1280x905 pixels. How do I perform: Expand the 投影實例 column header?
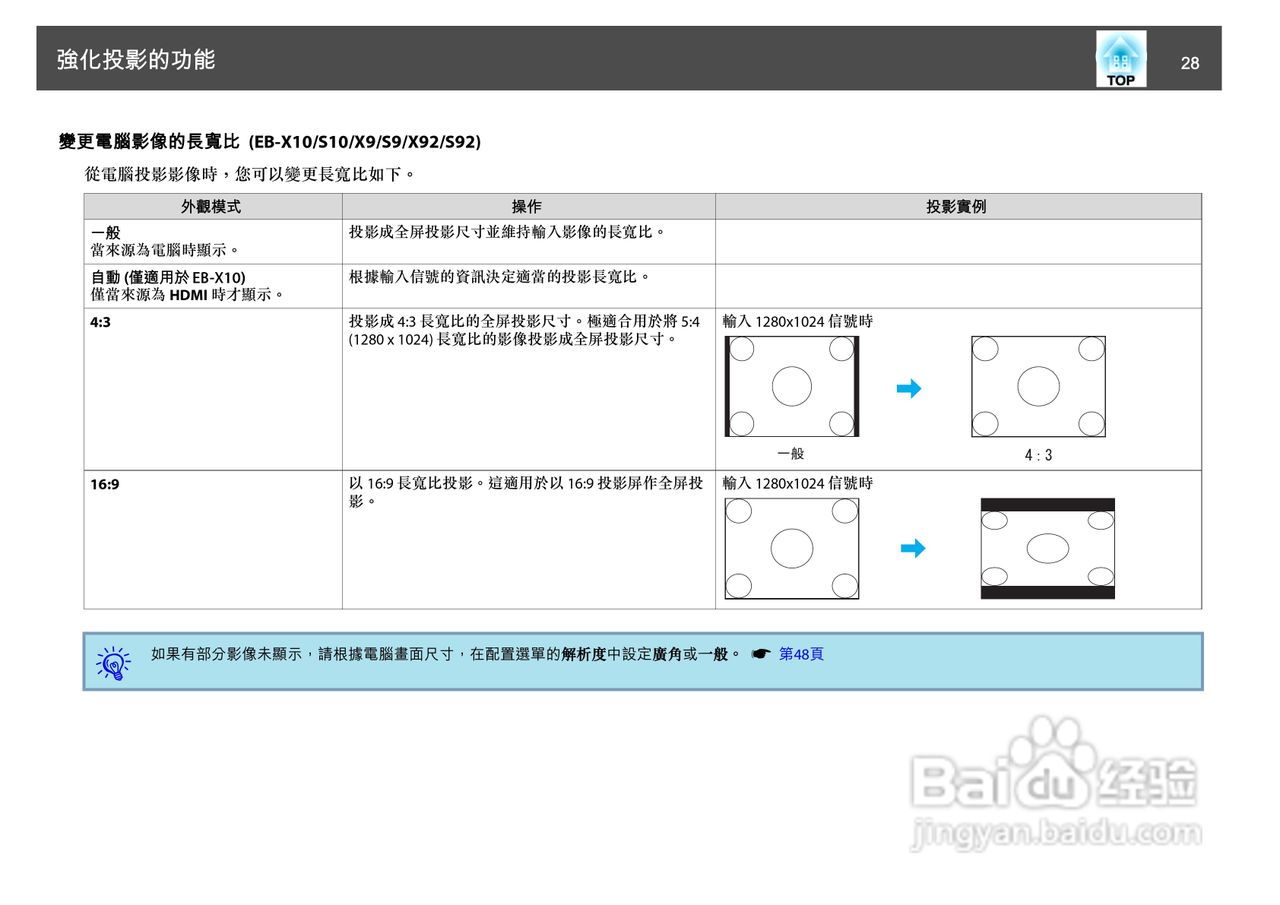click(958, 206)
